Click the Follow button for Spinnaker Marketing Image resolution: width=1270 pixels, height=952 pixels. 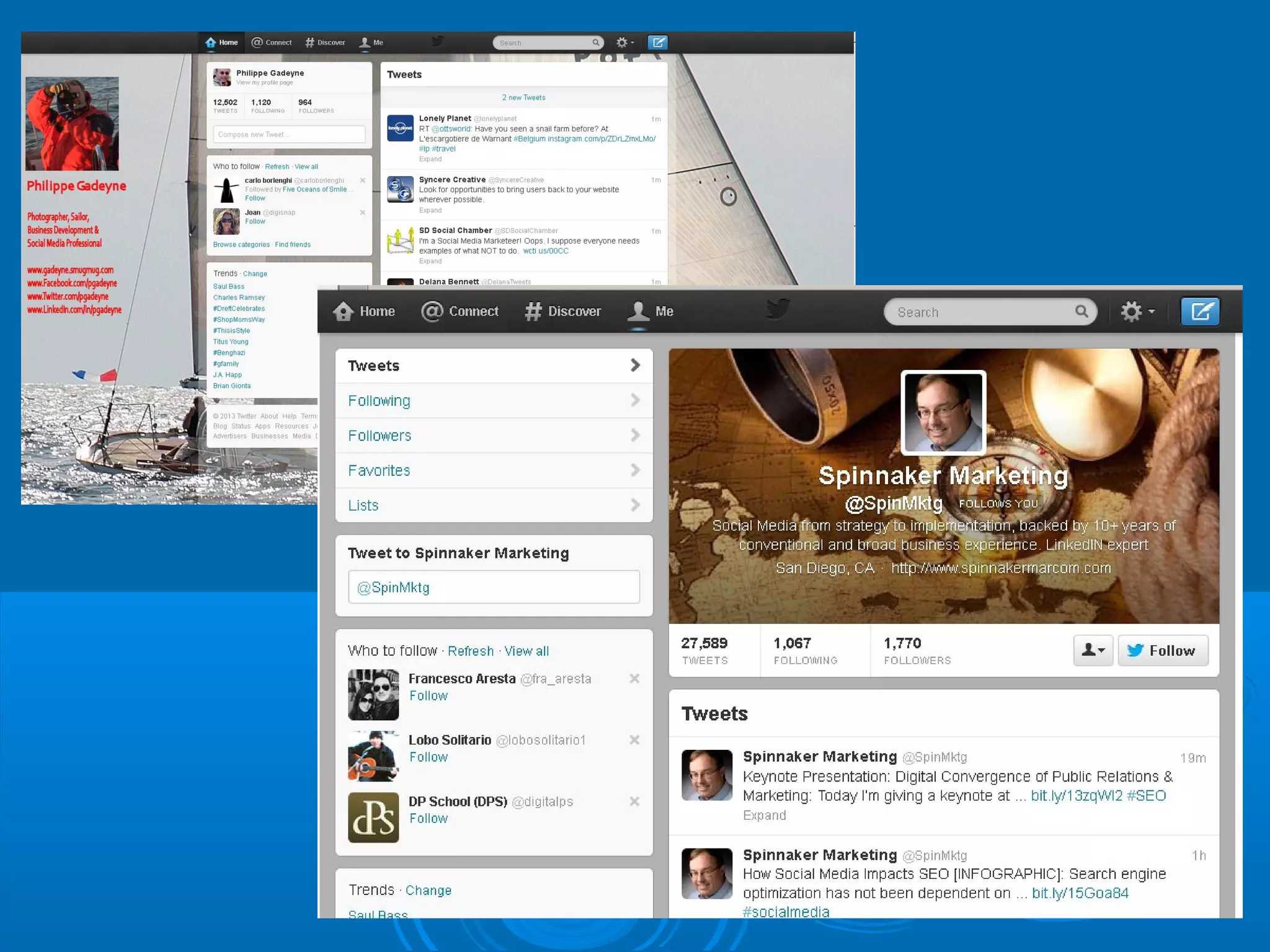pos(1163,650)
